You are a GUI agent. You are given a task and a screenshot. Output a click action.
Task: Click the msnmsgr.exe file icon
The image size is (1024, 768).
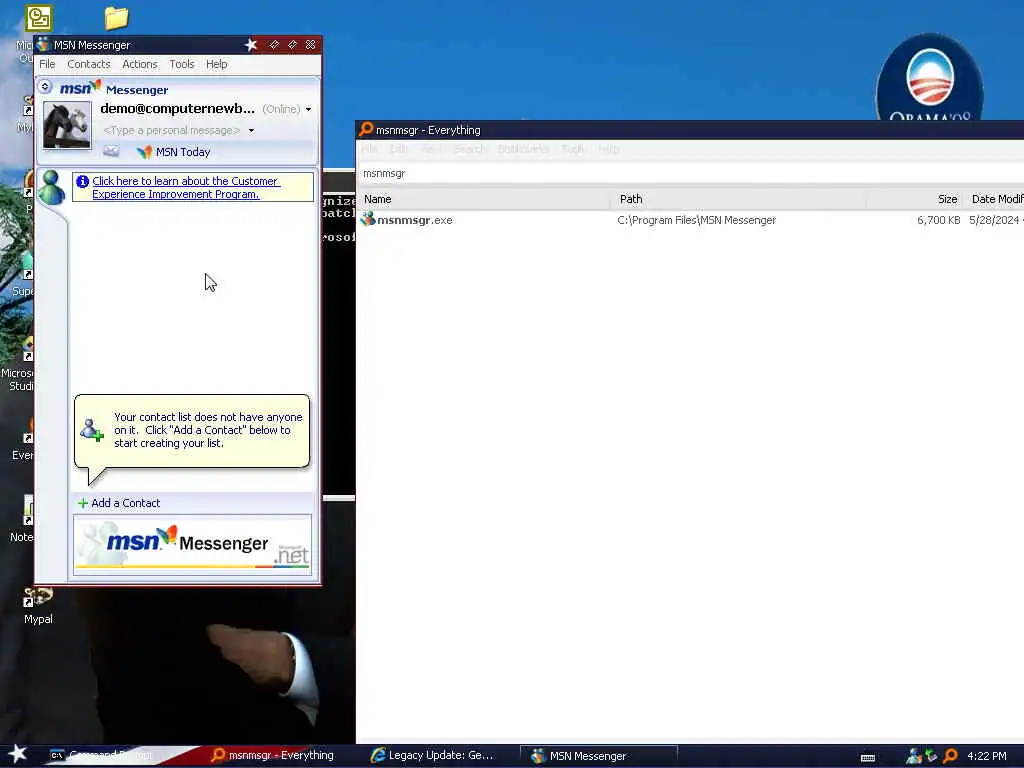tap(368, 219)
